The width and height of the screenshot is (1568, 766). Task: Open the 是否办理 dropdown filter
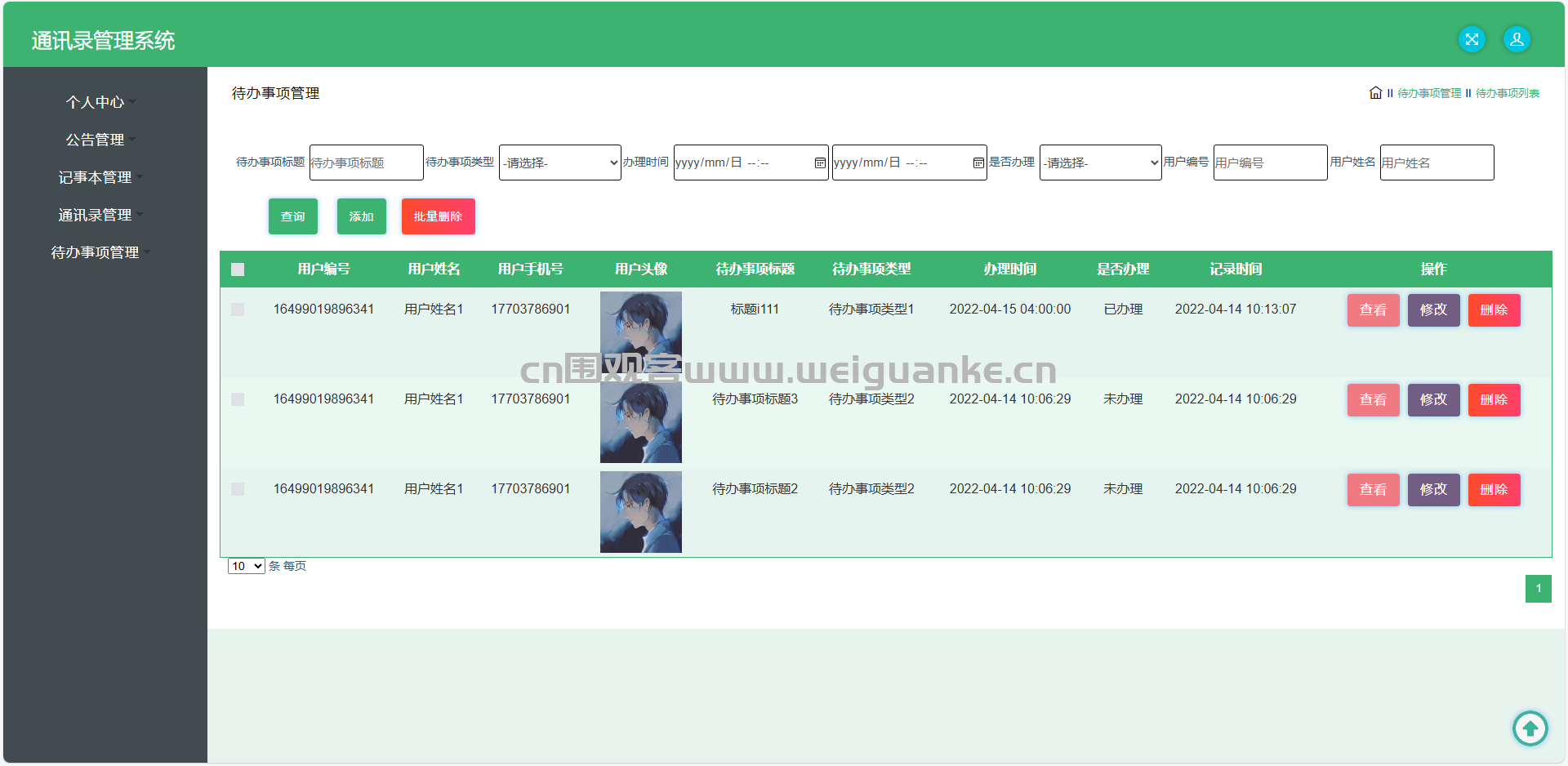click(1101, 163)
